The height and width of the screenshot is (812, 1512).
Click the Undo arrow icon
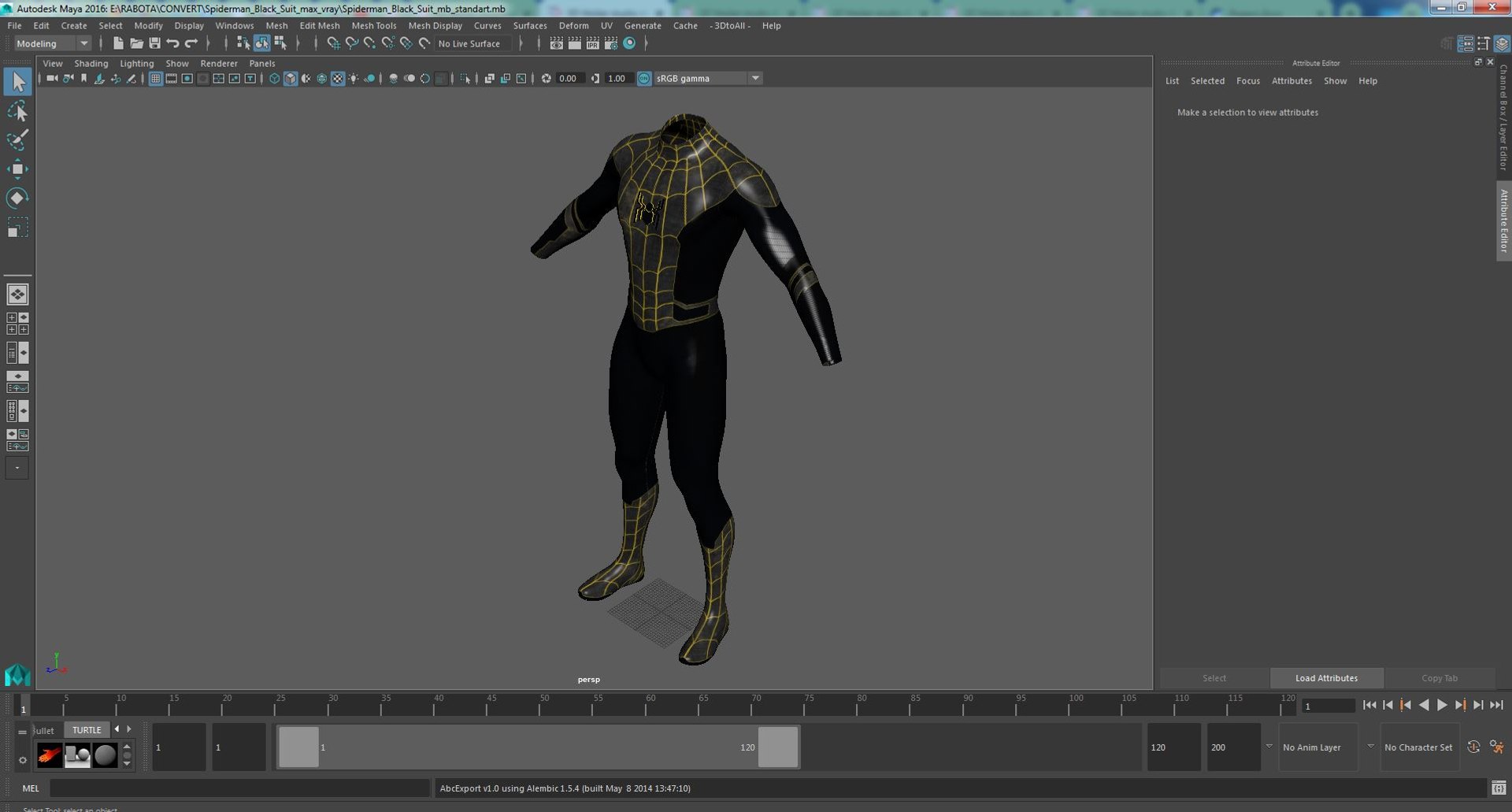point(172,43)
